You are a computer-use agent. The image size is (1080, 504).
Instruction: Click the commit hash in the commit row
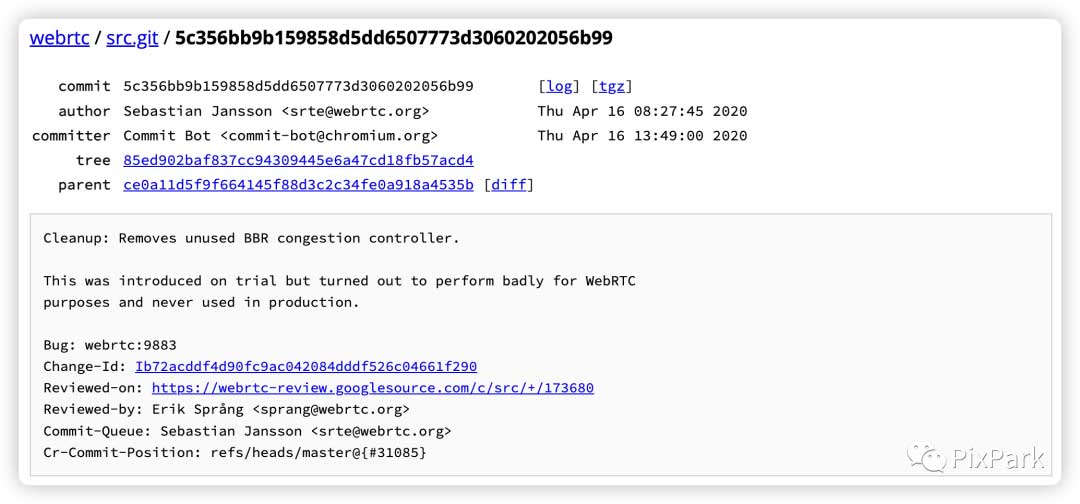pyautogui.click(x=298, y=86)
